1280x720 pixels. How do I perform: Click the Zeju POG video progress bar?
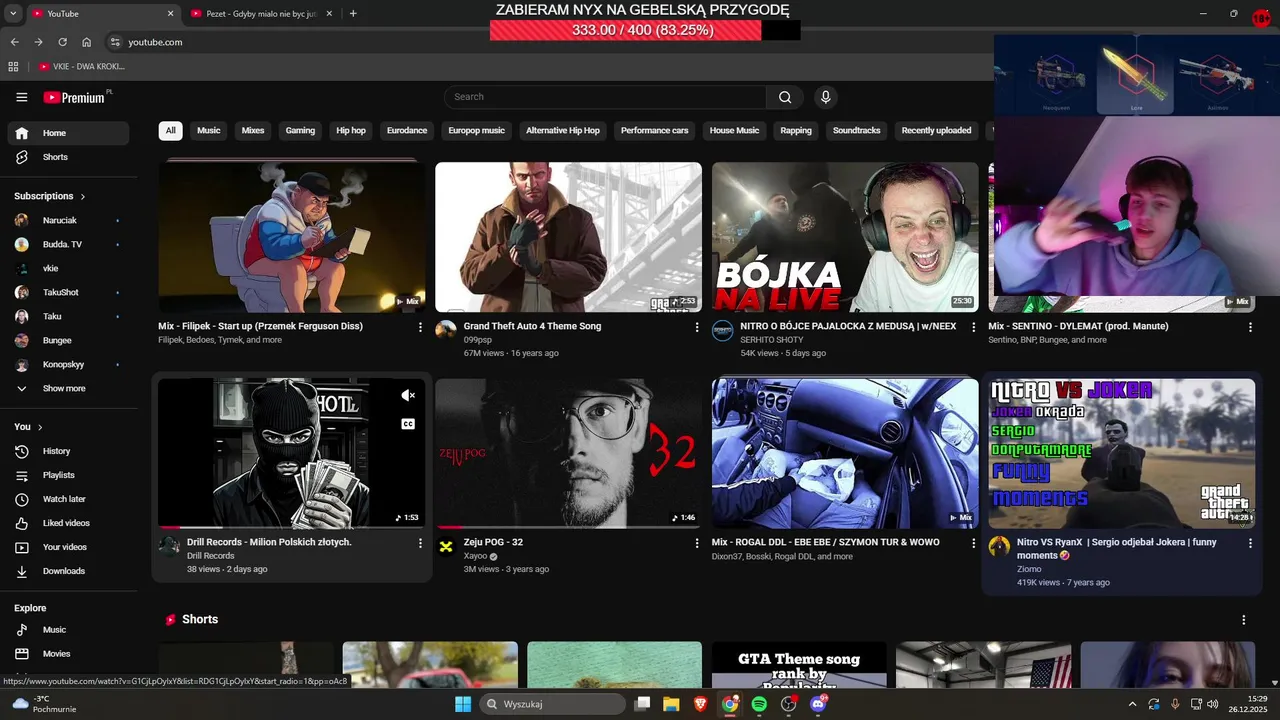pyautogui.click(x=568, y=526)
